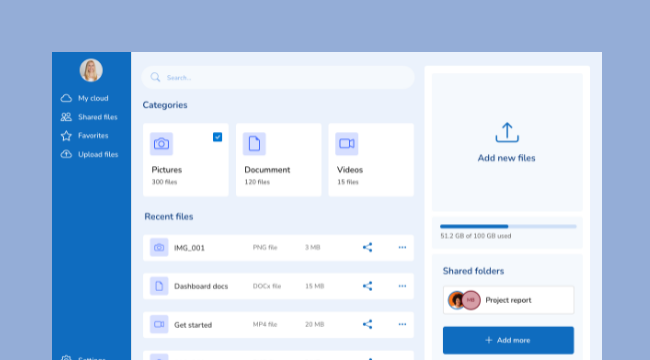Viewport: 650px width, 360px height.
Task: Share the IMG_001 file
Action: 368,248
